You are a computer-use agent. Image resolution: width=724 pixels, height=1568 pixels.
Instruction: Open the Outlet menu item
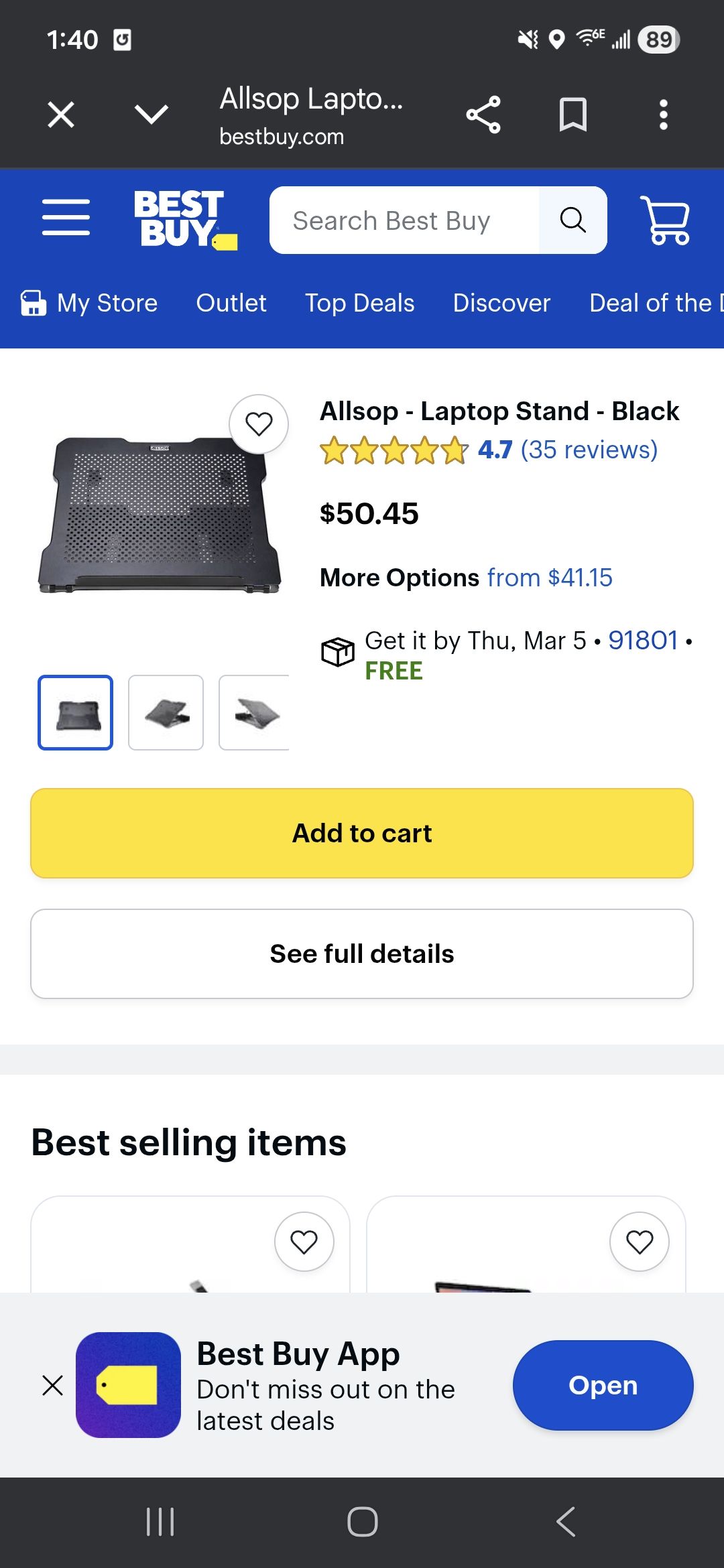tap(231, 303)
